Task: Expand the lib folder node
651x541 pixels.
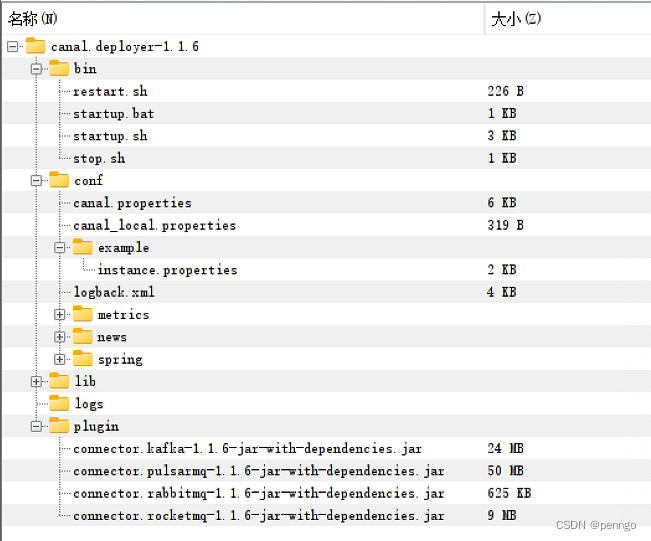Action: coord(37,382)
